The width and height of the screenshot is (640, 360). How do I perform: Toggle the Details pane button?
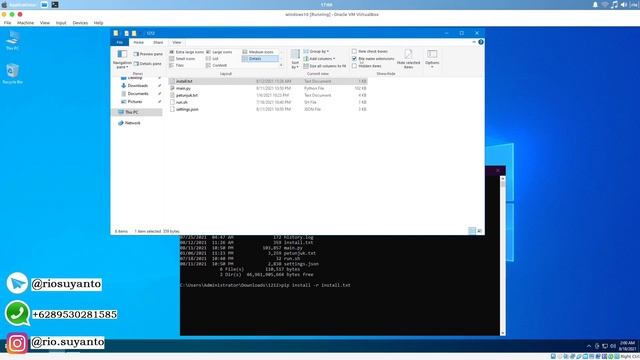148,64
